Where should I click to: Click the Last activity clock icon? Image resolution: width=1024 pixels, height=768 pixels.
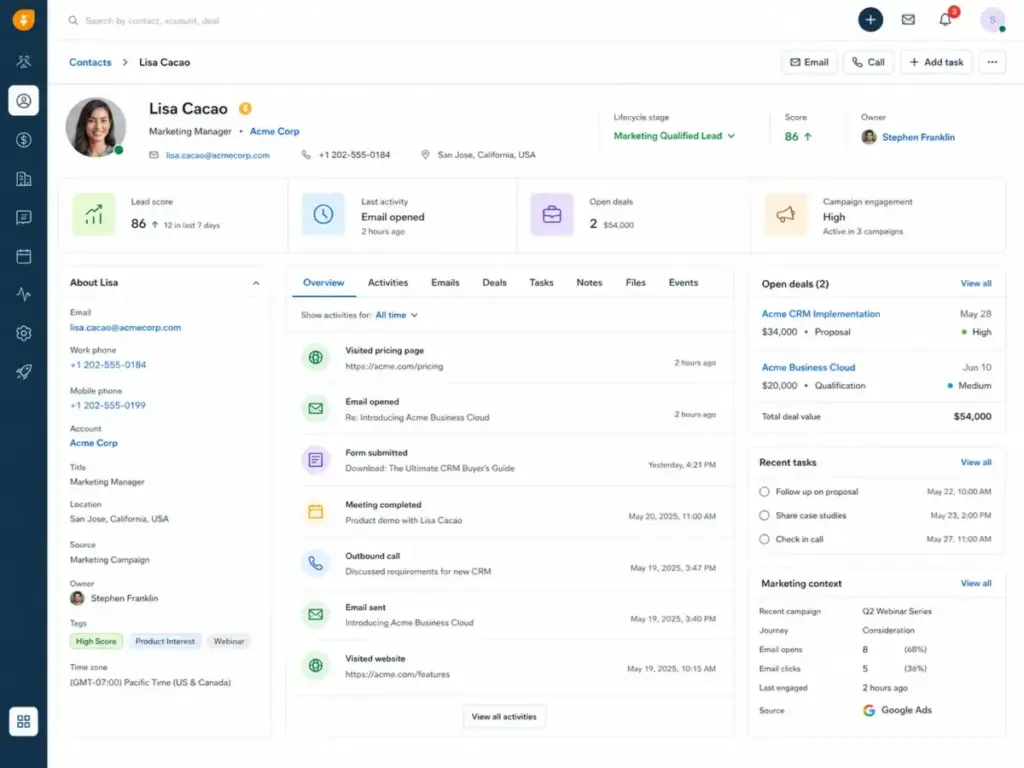coord(323,214)
